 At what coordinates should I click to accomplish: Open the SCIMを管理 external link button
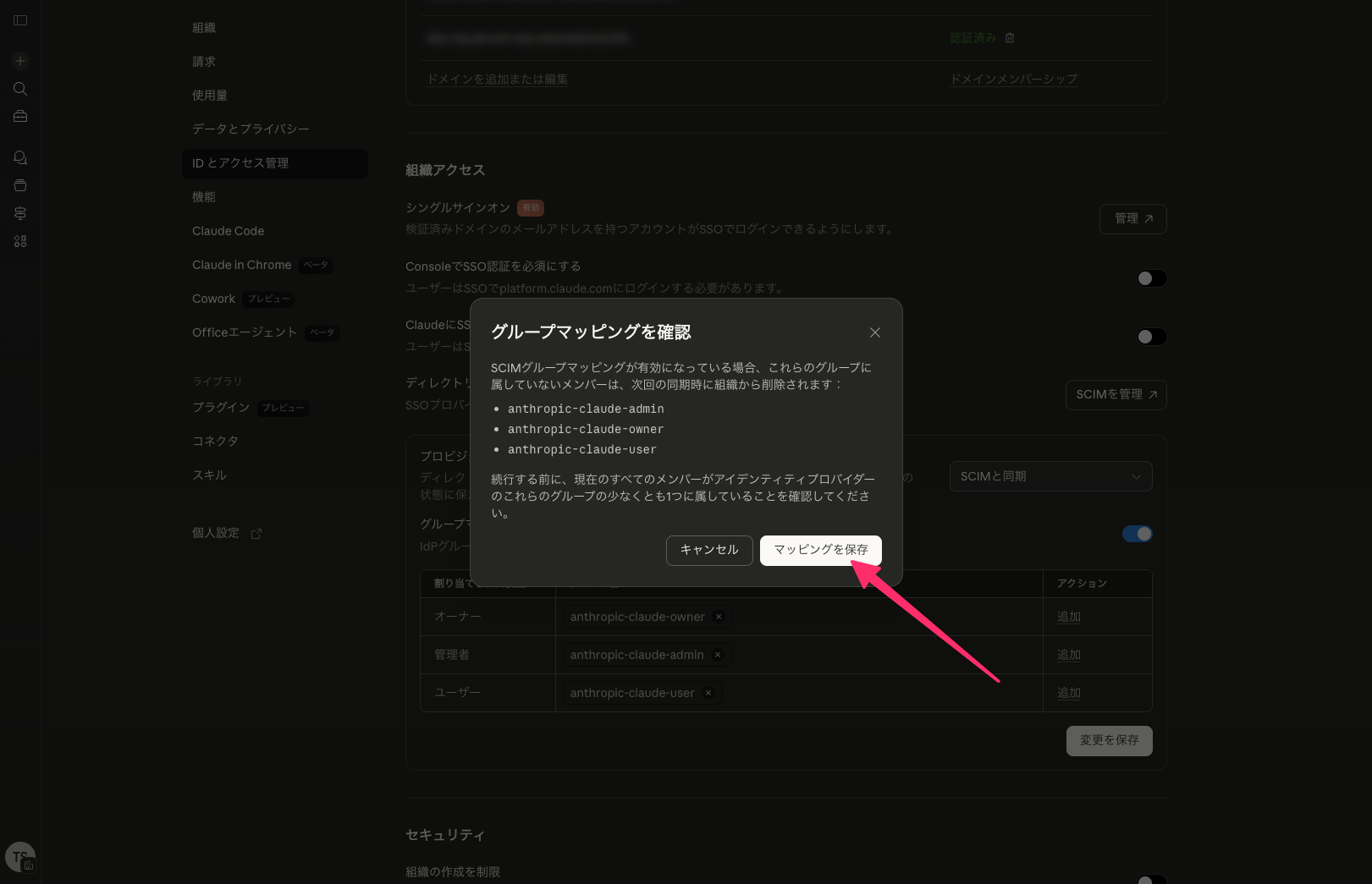[1116, 395]
